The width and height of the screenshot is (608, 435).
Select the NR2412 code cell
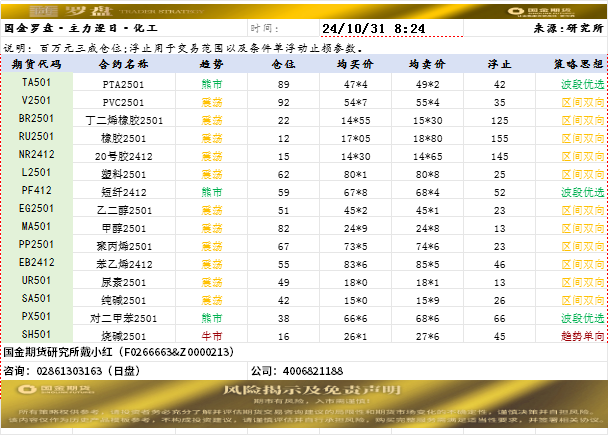(x=36, y=154)
